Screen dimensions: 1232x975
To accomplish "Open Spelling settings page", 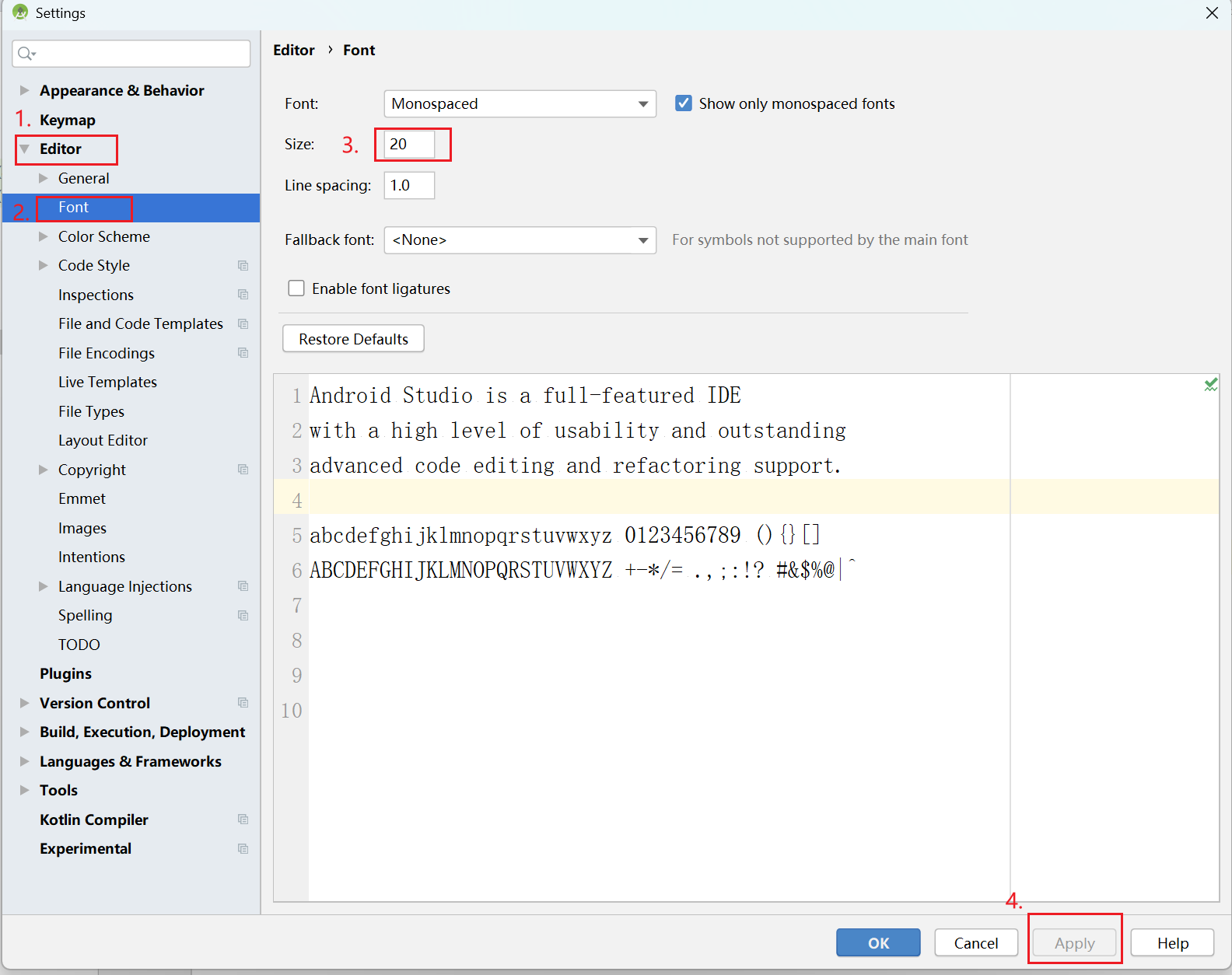I will point(85,616).
